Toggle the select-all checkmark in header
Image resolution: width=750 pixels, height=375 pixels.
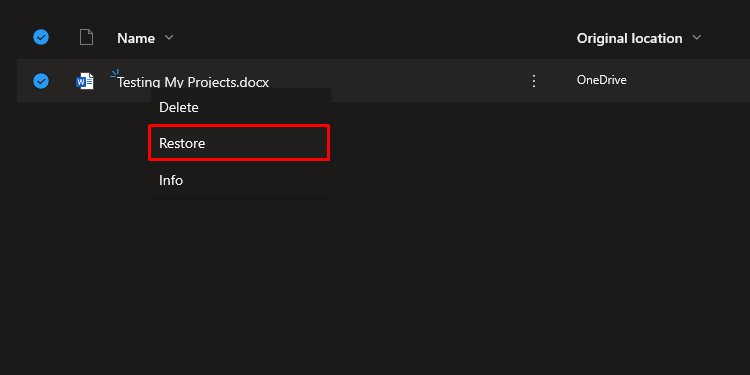[41, 37]
